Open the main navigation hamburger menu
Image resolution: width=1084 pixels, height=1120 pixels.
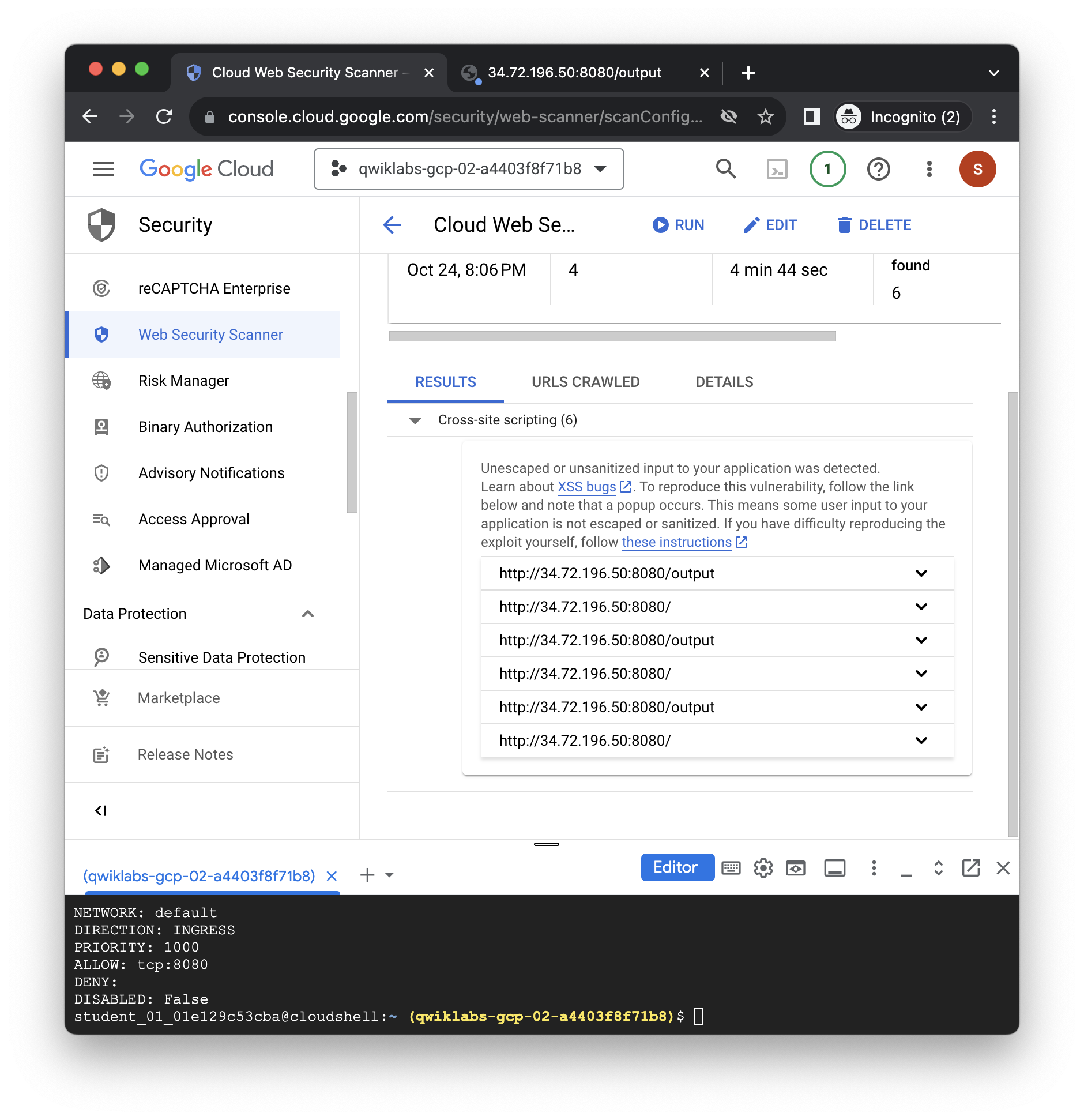[104, 169]
